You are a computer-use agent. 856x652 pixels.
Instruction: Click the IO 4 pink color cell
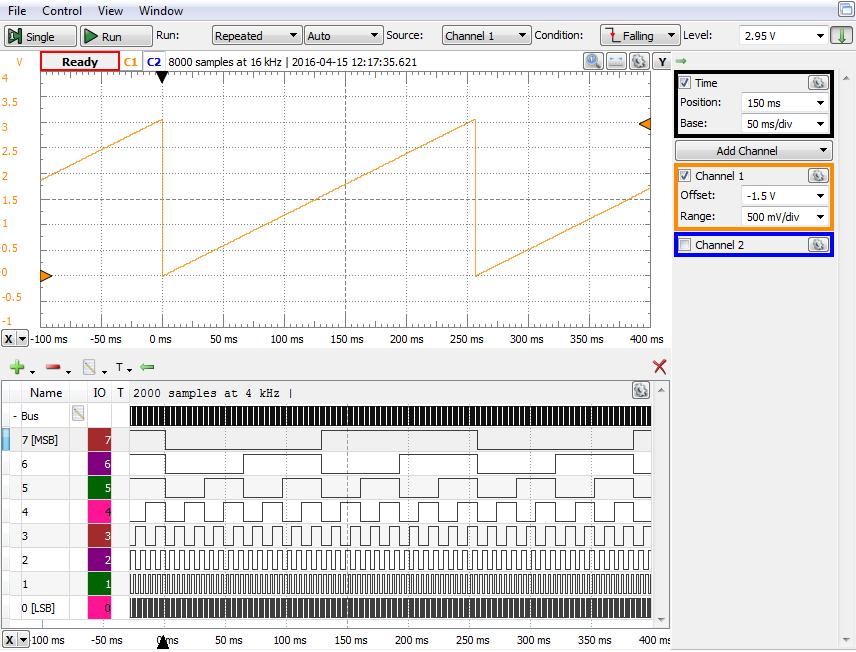[x=99, y=512]
